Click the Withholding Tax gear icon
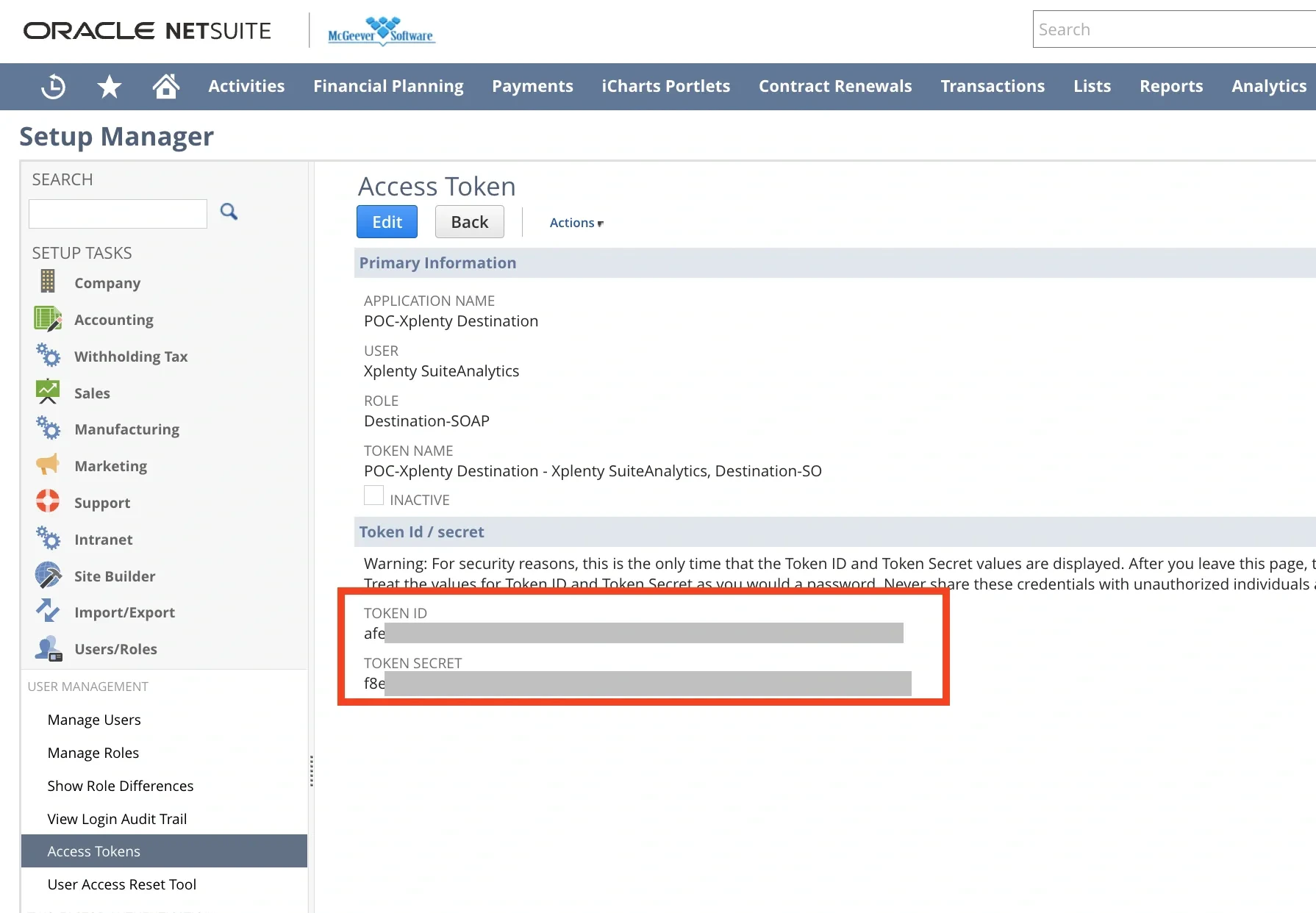 (47, 355)
